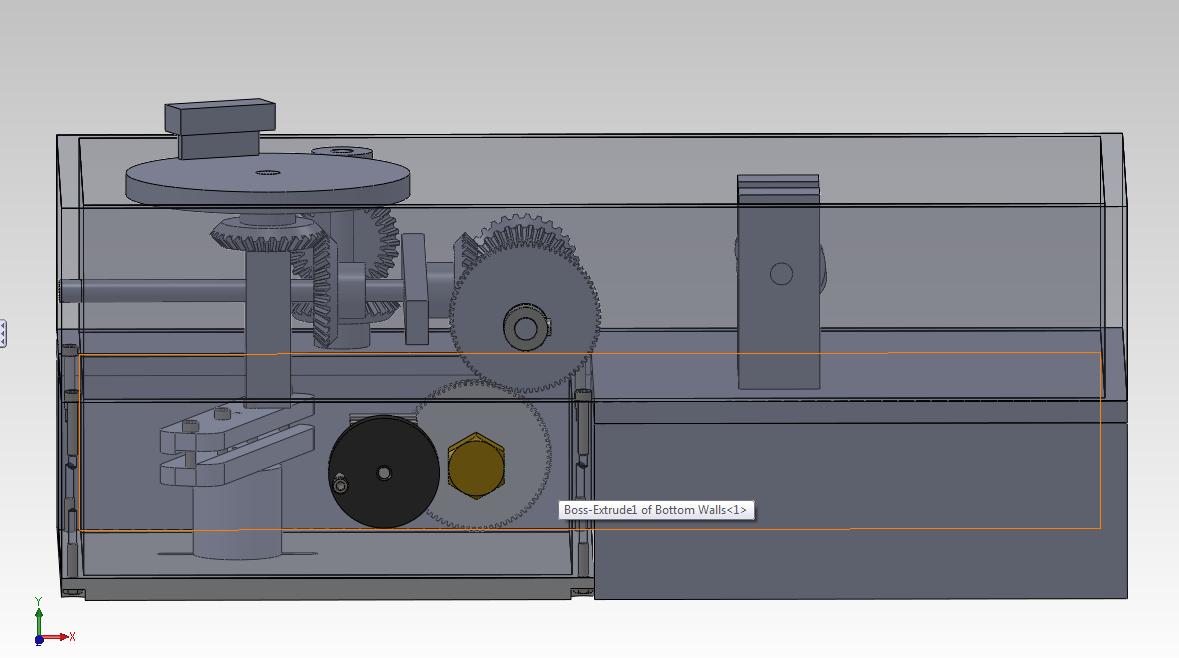Click the round hole in right upright block

(781, 274)
